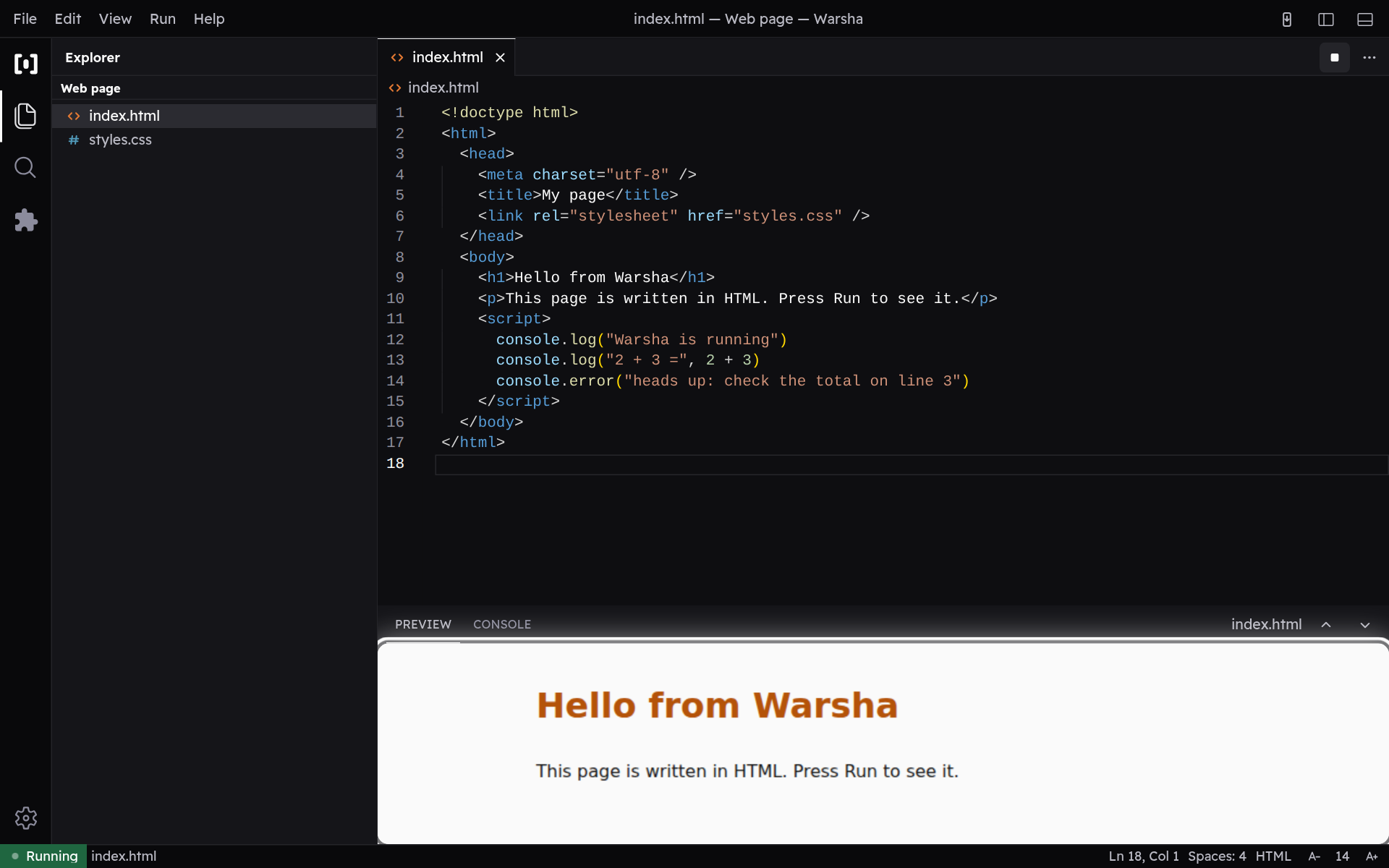
Task: Change indentation via Spaces: 4
Action: pos(1217,856)
